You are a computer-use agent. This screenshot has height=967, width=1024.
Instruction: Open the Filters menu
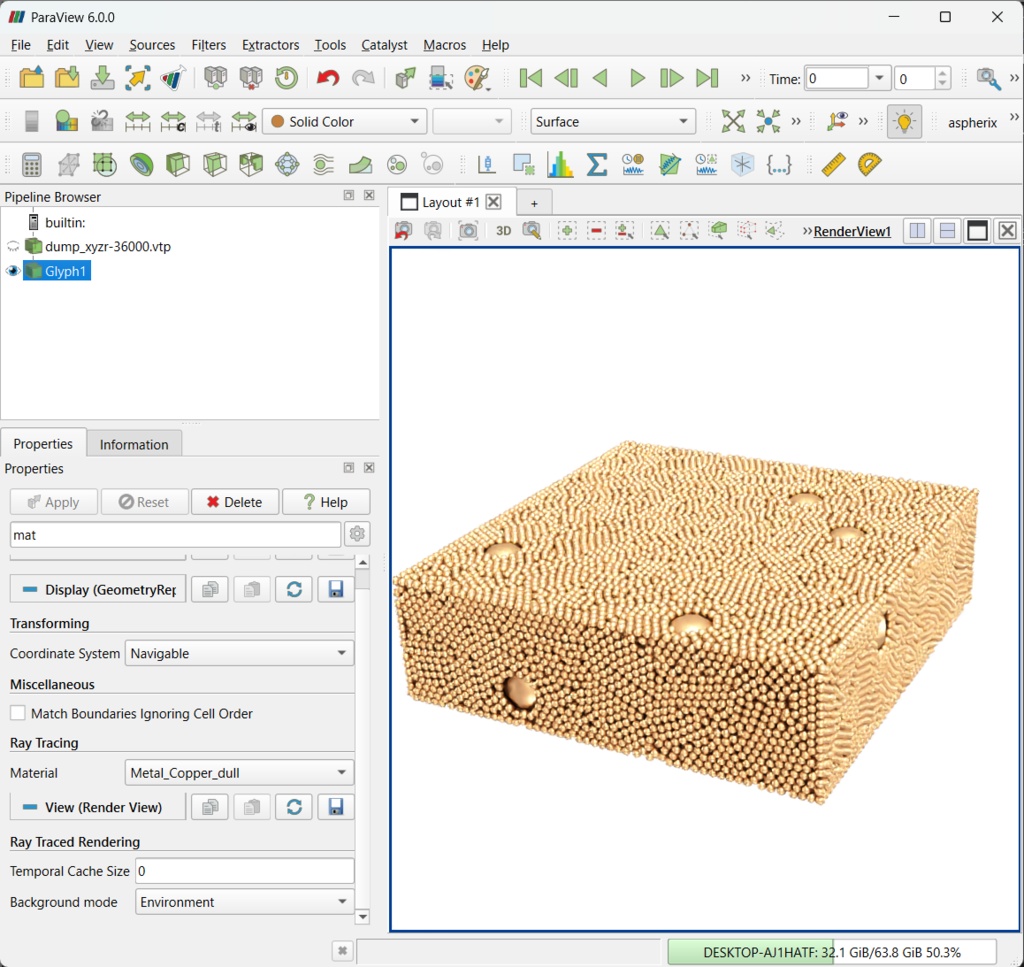click(208, 45)
